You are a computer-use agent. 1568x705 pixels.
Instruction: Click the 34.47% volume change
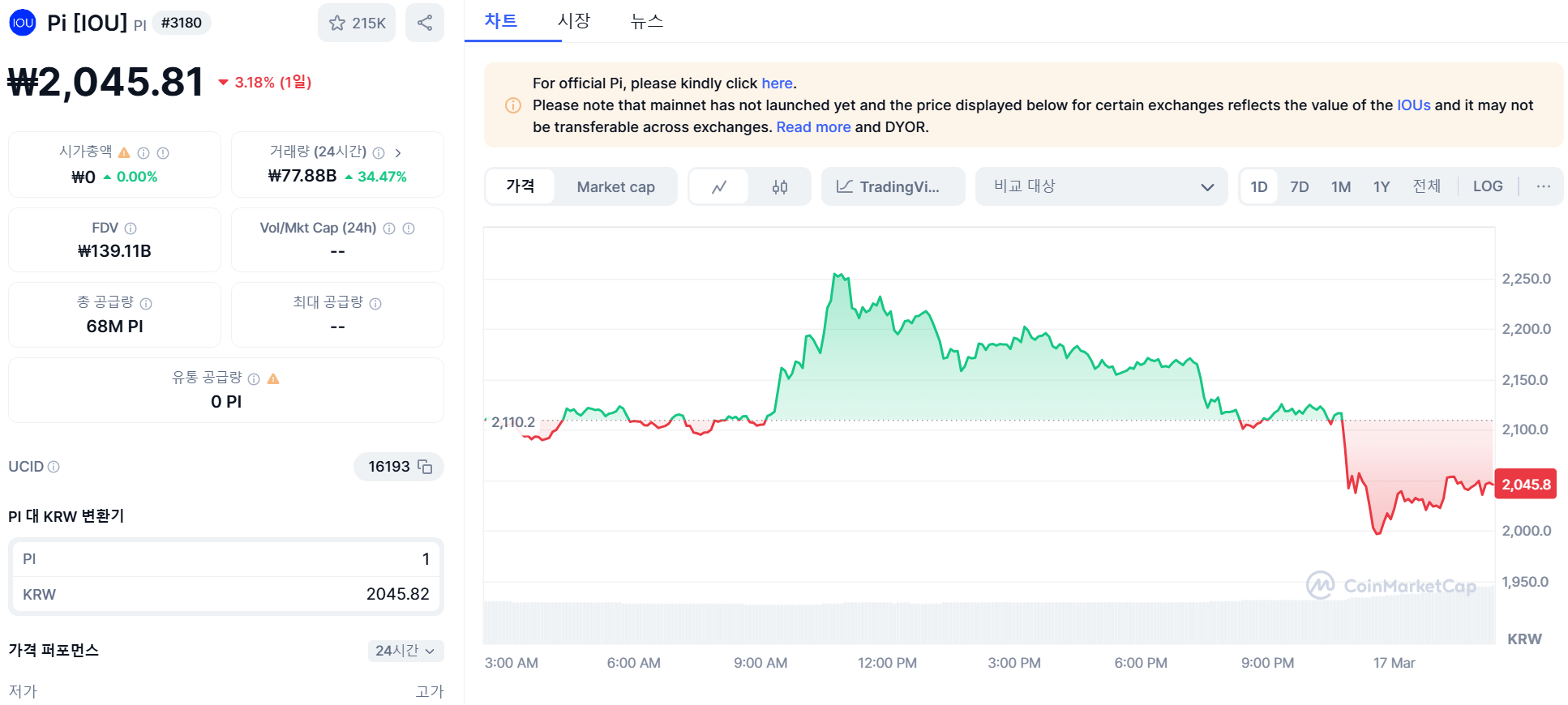coord(376,177)
